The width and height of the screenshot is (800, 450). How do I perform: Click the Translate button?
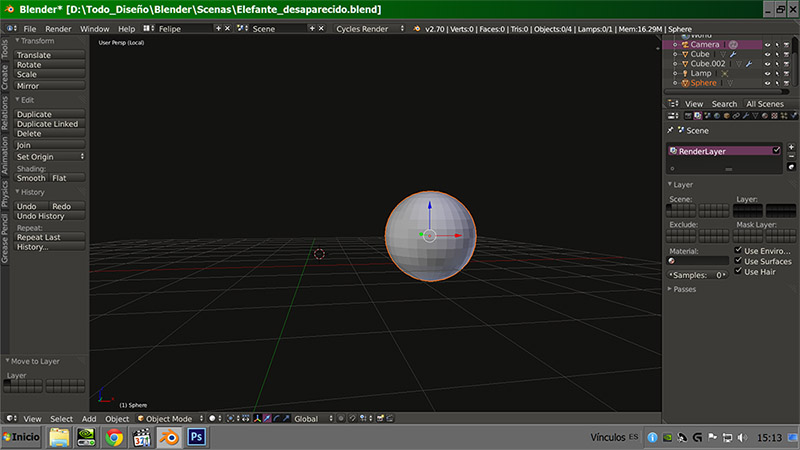click(49, 55)
